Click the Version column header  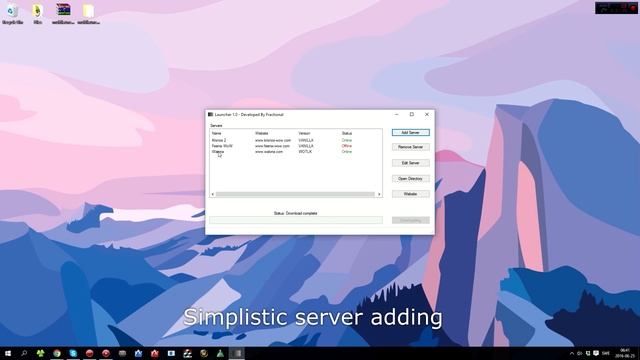point(304,133)
